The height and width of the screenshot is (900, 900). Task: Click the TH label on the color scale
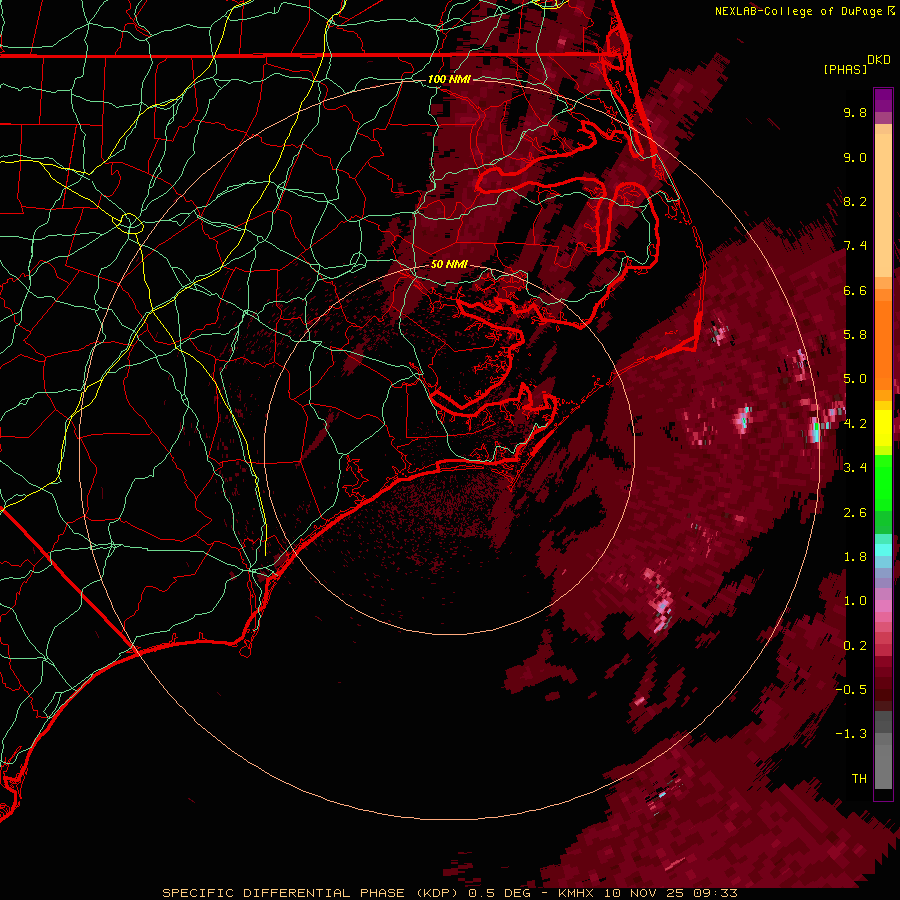click(859, 779)
